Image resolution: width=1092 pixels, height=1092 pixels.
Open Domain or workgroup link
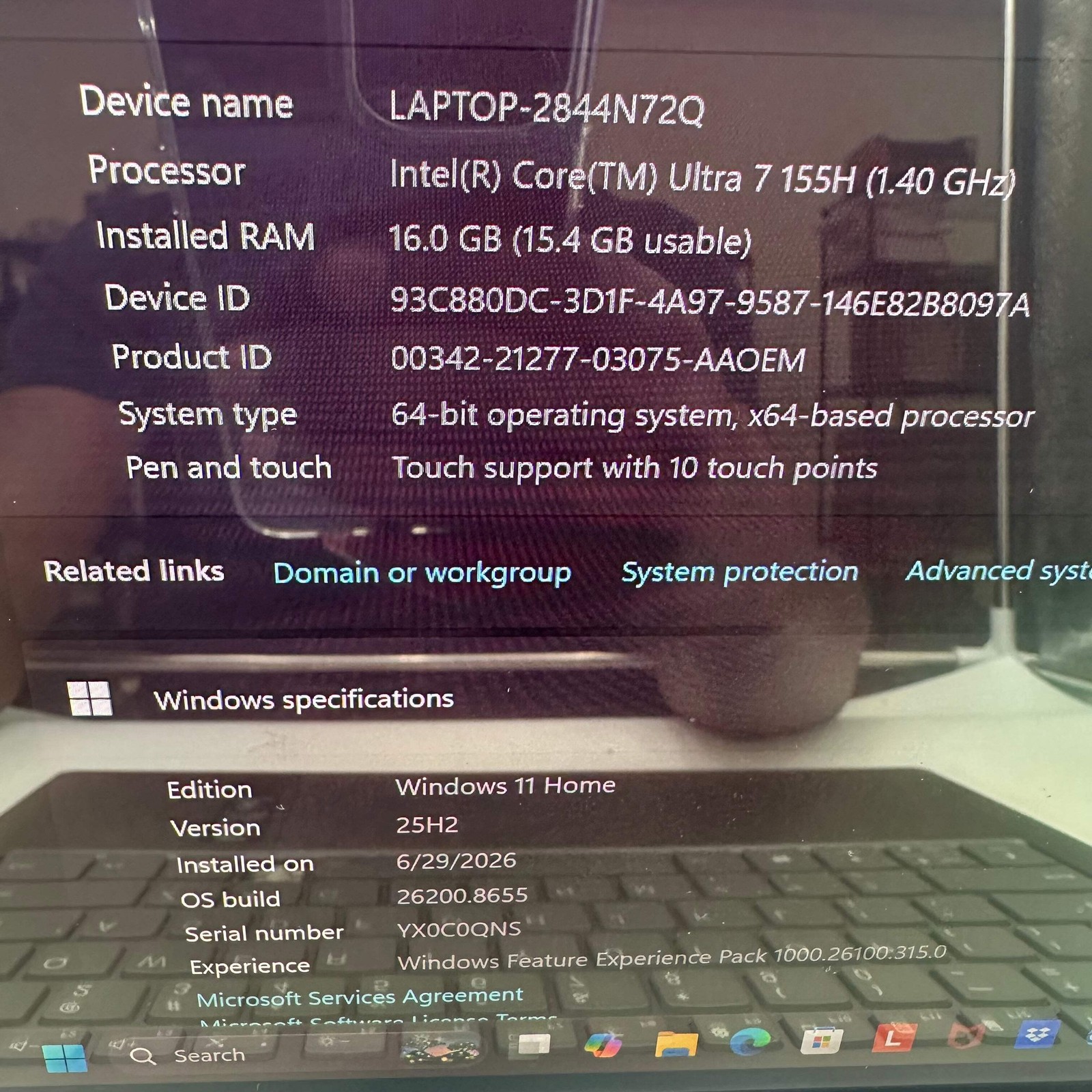pyautogui.click(x=422, y=573)
